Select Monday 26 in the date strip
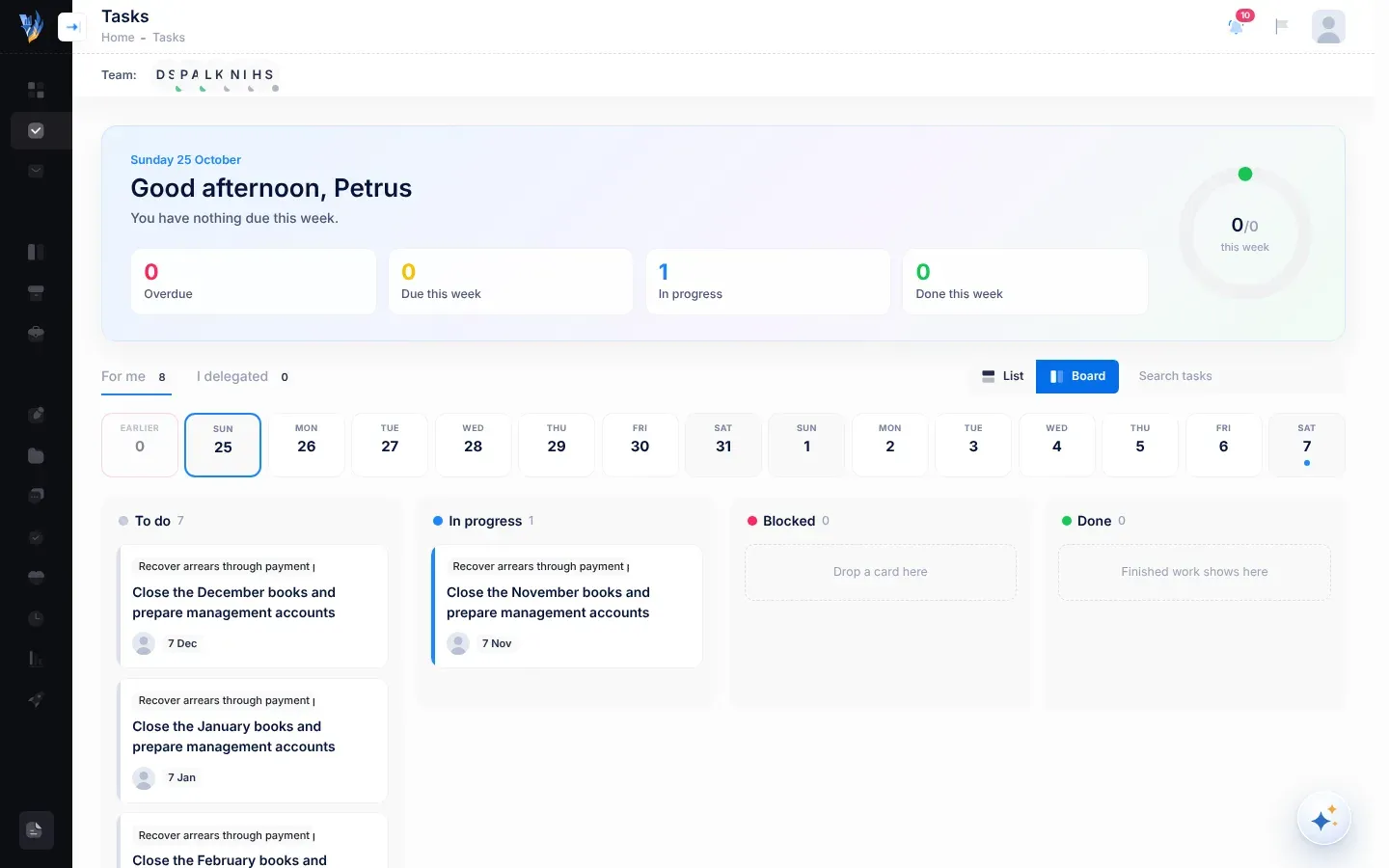1389x868 pixels. 307,445
